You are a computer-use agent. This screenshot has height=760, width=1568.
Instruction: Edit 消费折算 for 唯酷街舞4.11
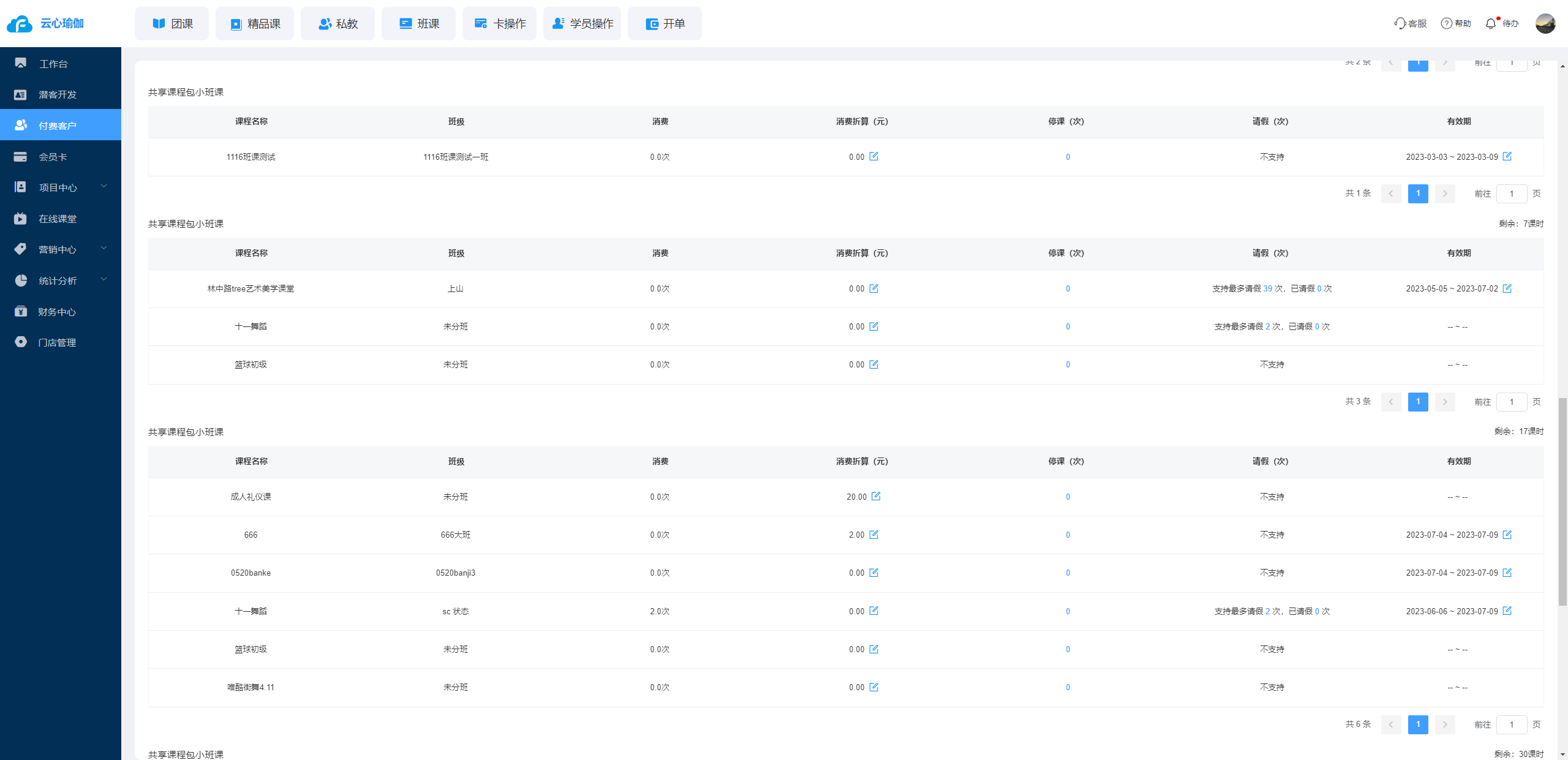tap(874, 687)
